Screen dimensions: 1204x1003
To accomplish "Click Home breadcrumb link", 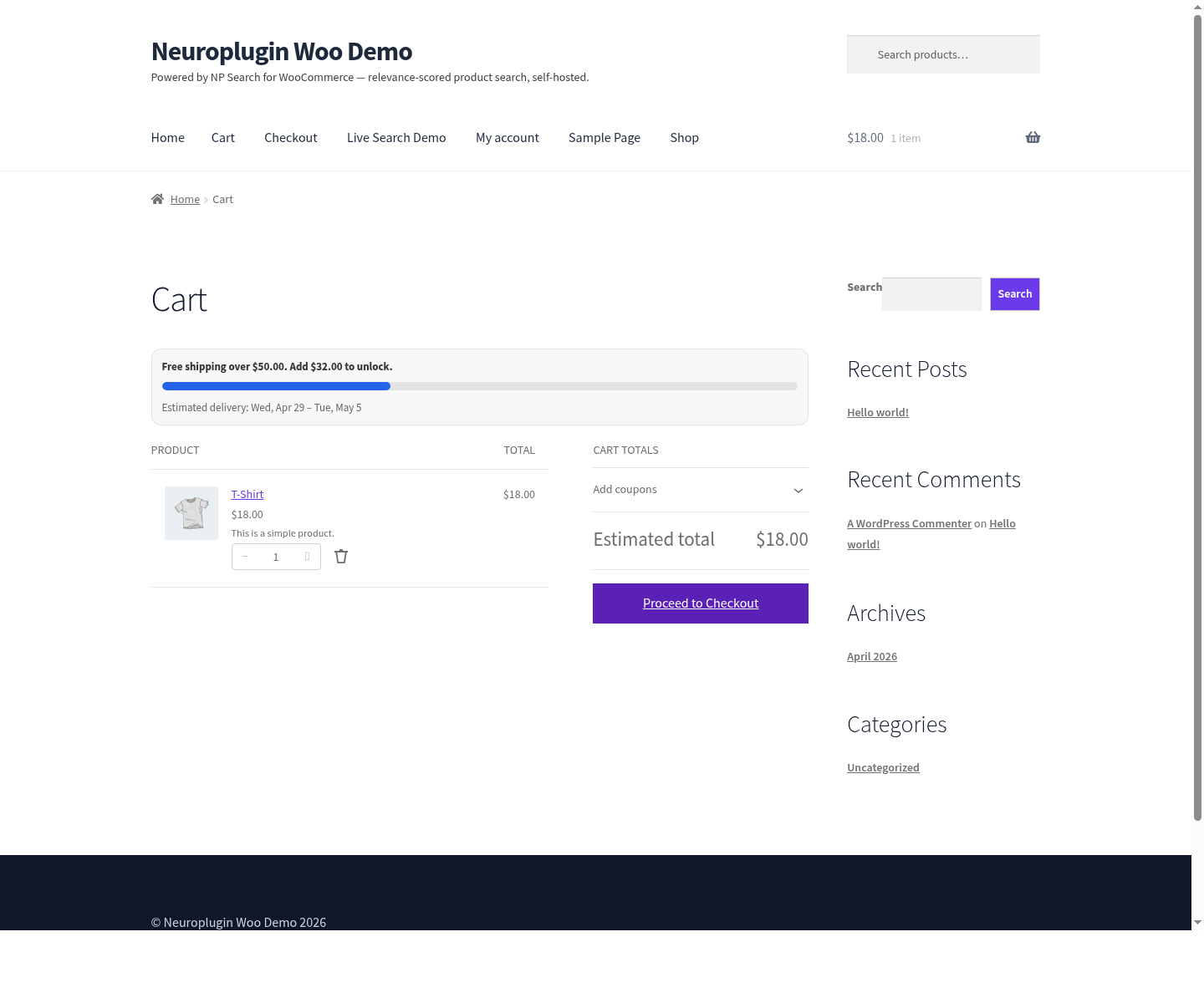I will point(185,200).
